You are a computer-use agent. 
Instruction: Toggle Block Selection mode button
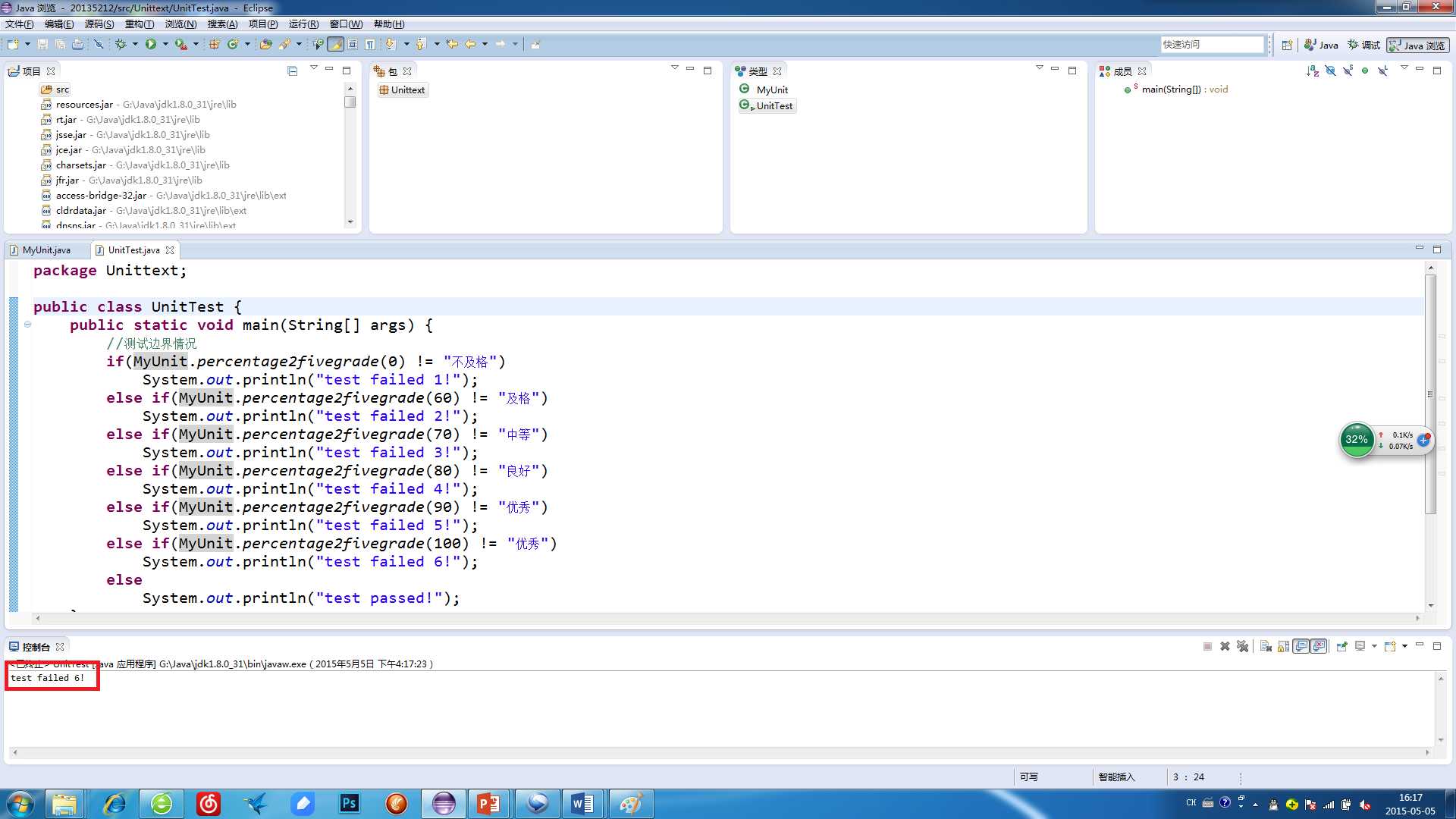(x=353, y=45)
